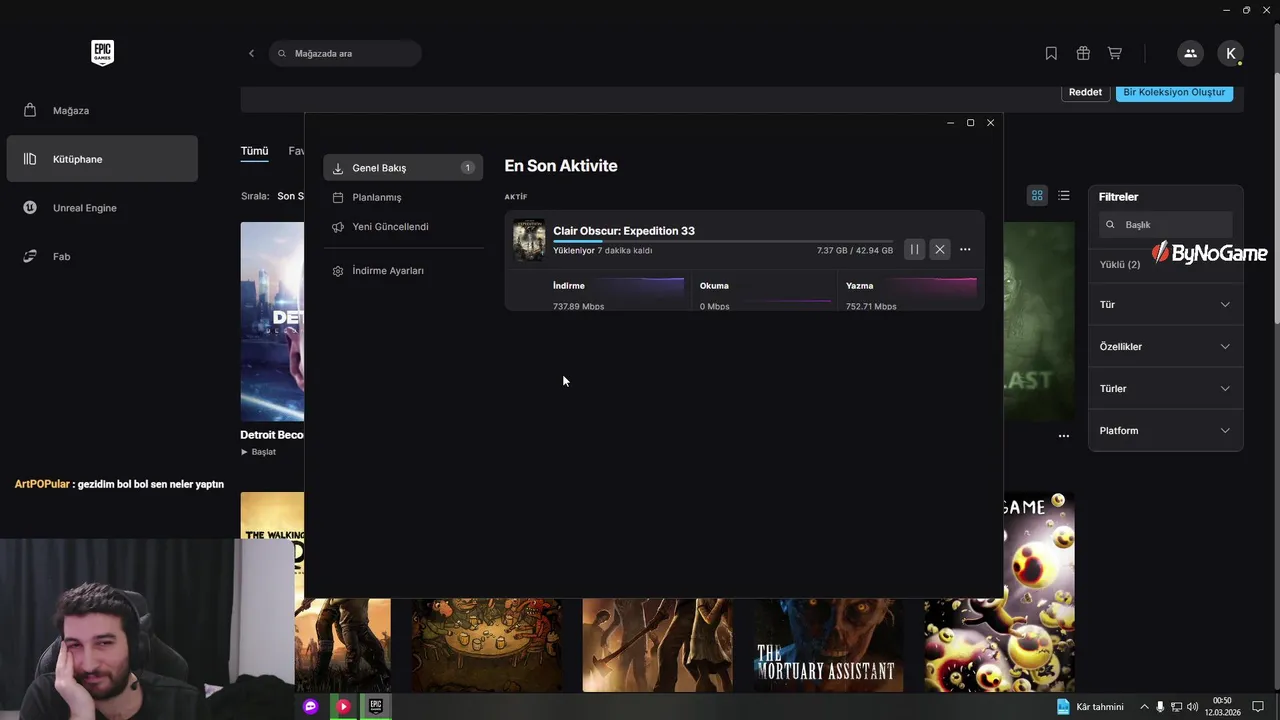Viewport: 1280px width, 720px height.
Task: Expand the Türler filter
Action: tap(1165, 388)
